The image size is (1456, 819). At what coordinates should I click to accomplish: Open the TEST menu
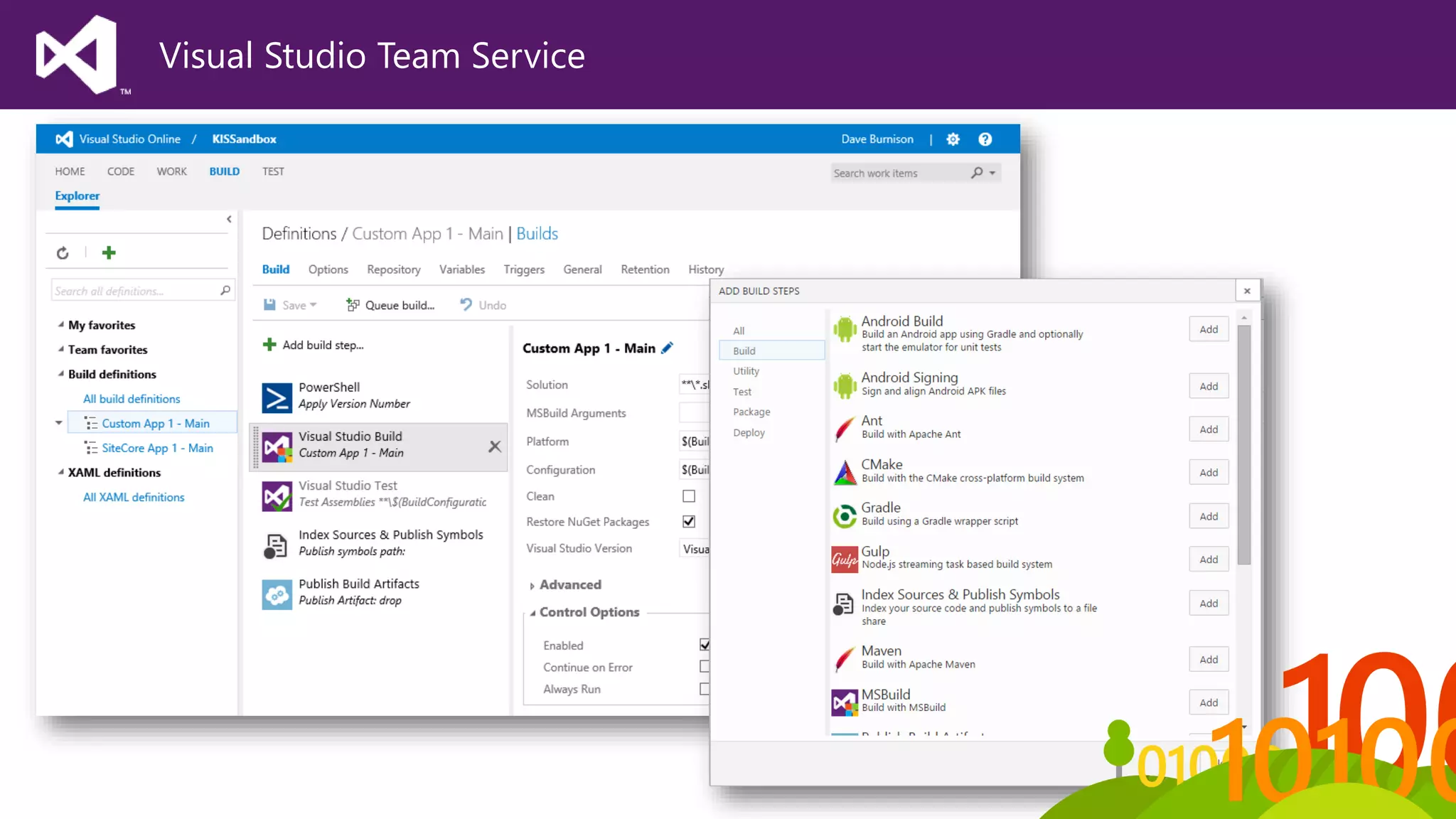coord(273,171)
